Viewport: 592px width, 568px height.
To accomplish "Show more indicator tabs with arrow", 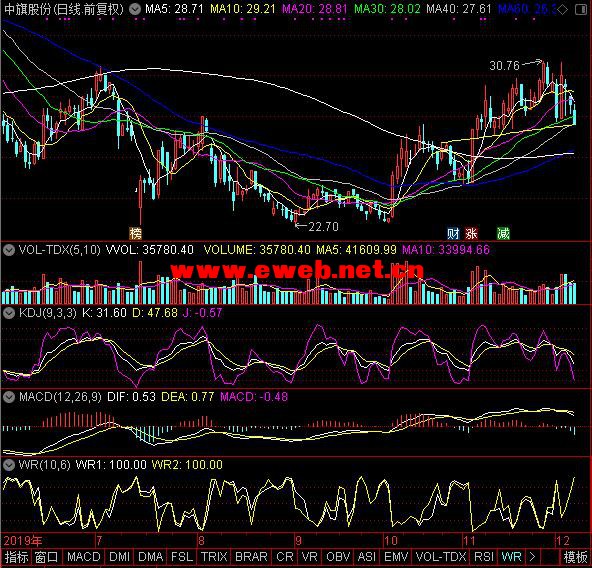I will coord(532,557).
